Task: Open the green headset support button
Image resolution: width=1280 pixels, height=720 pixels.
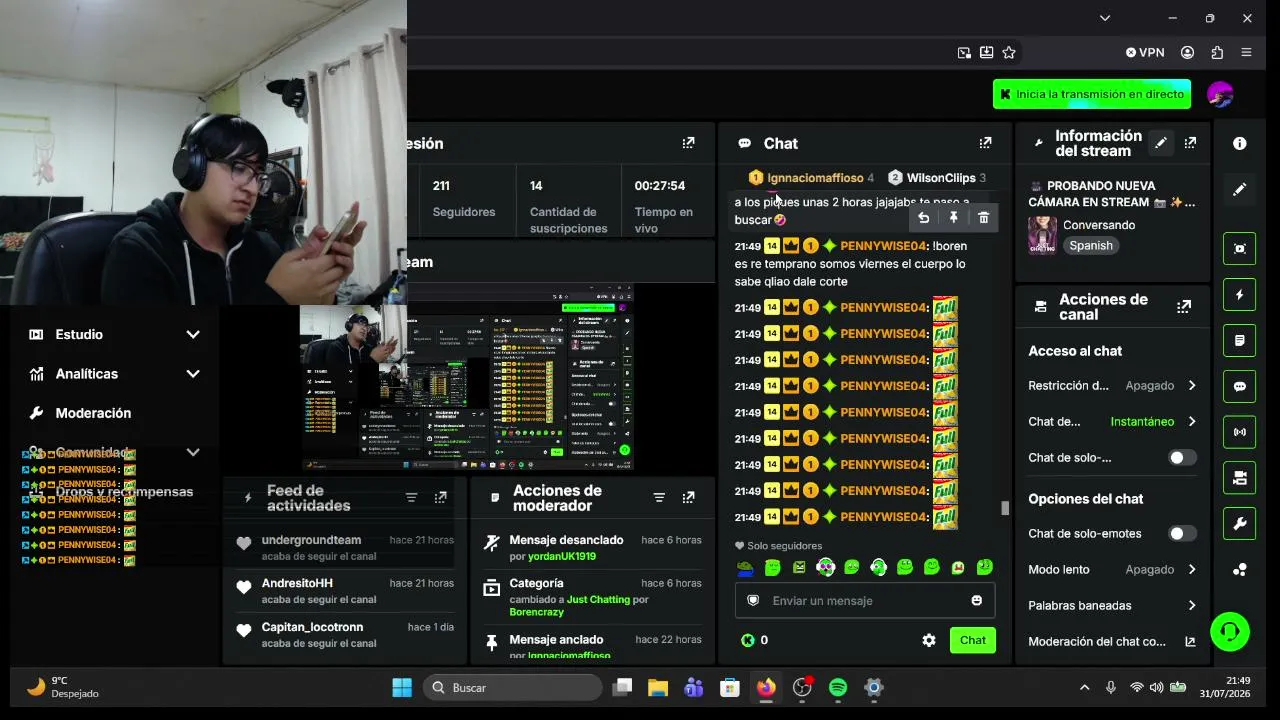Action: 1230,631
